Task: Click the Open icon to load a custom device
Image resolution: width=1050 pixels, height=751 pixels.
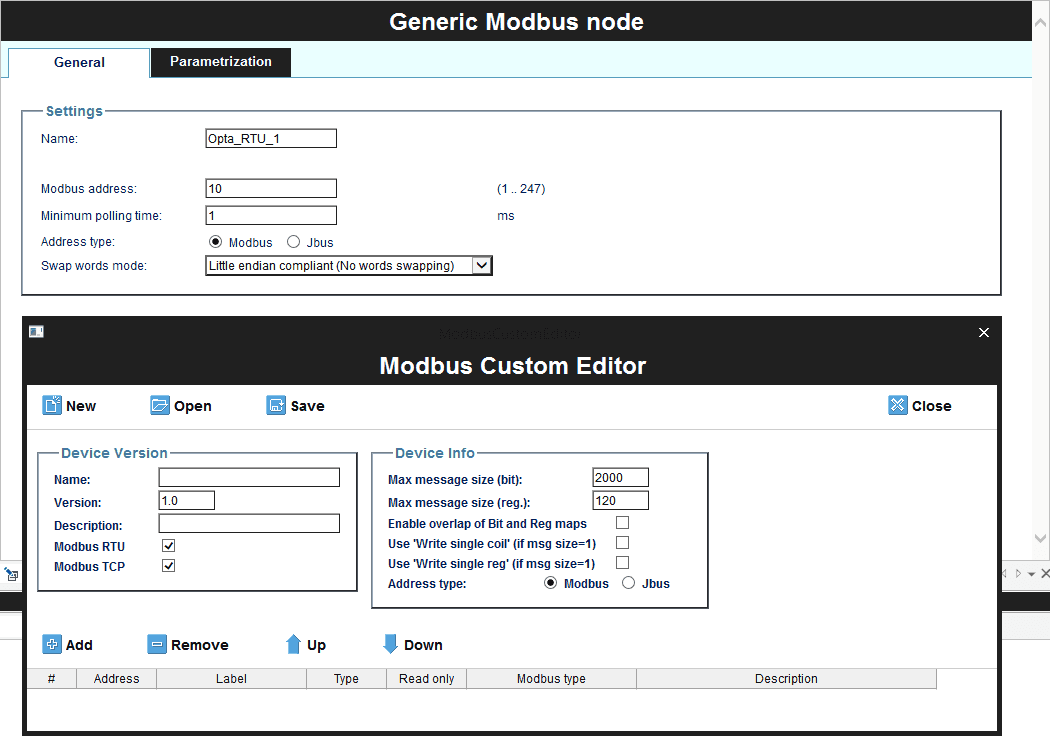Action: (160, 405)
